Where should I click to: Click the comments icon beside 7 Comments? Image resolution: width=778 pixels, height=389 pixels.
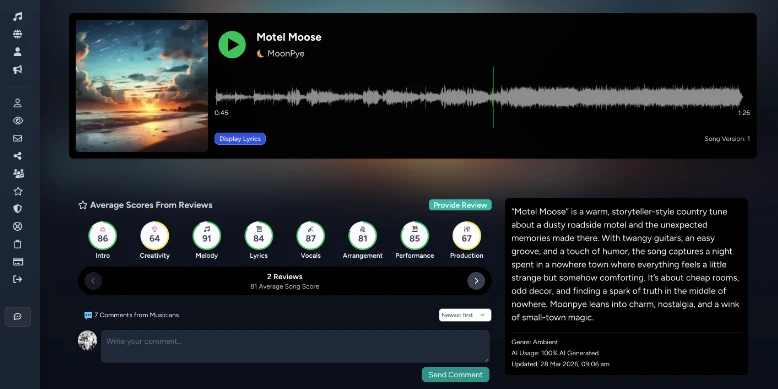[88, 315]
